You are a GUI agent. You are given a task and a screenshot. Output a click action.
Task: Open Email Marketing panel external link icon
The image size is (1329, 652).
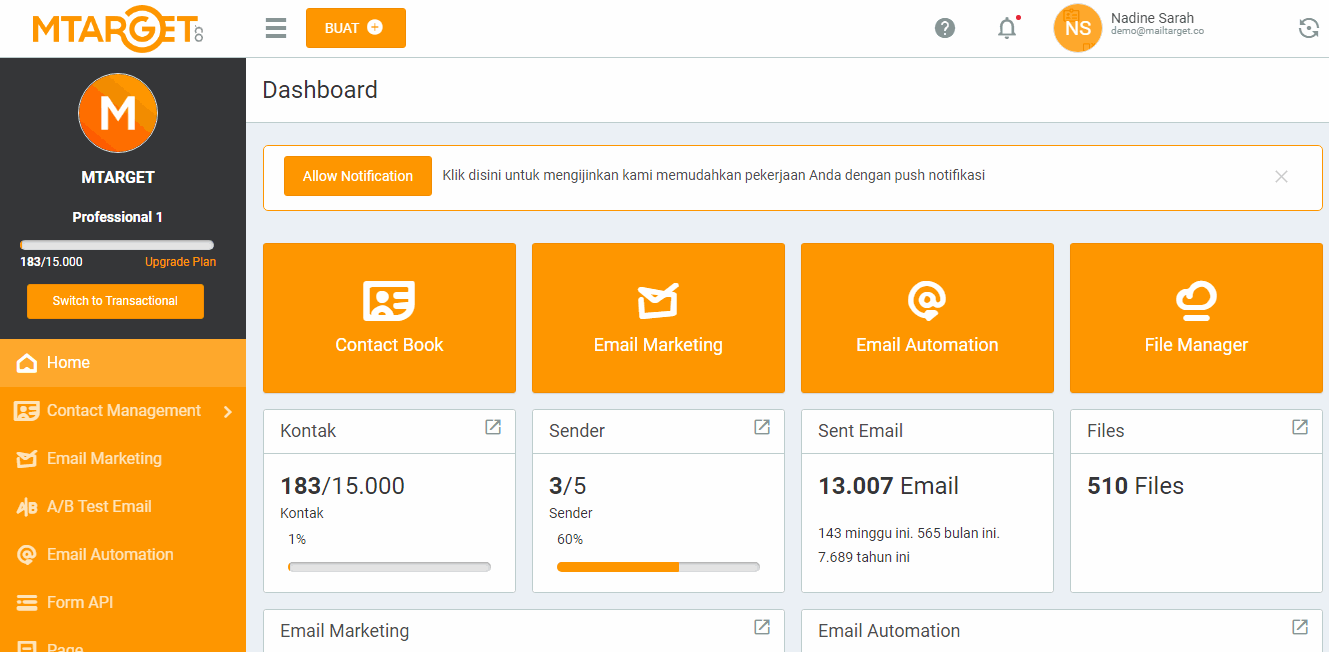point(762,627)
